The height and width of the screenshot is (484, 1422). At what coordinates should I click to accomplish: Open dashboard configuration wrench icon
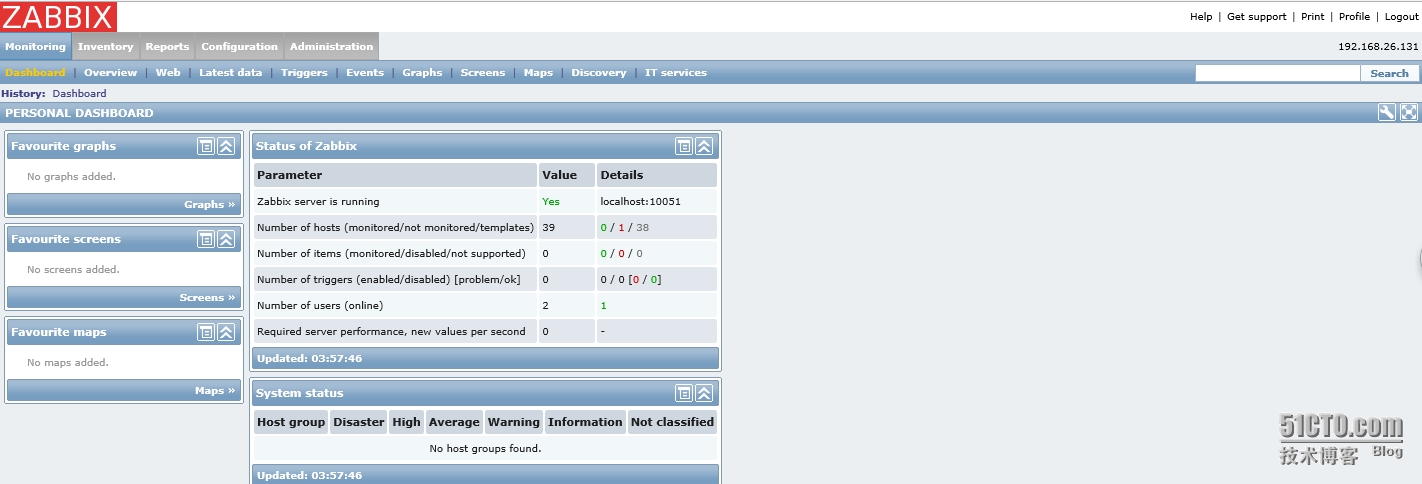coord(1386,112)
